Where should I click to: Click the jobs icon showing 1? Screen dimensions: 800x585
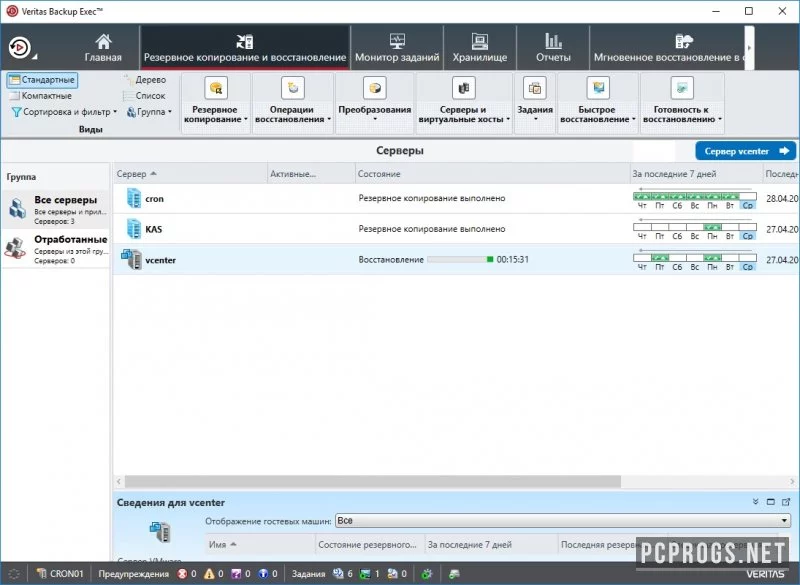coord(365,574)
